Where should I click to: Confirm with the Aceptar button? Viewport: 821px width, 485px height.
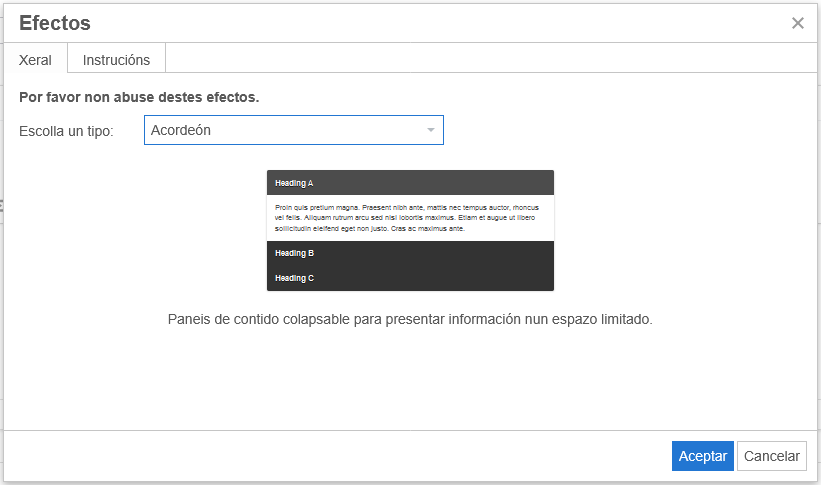point(702,456)
